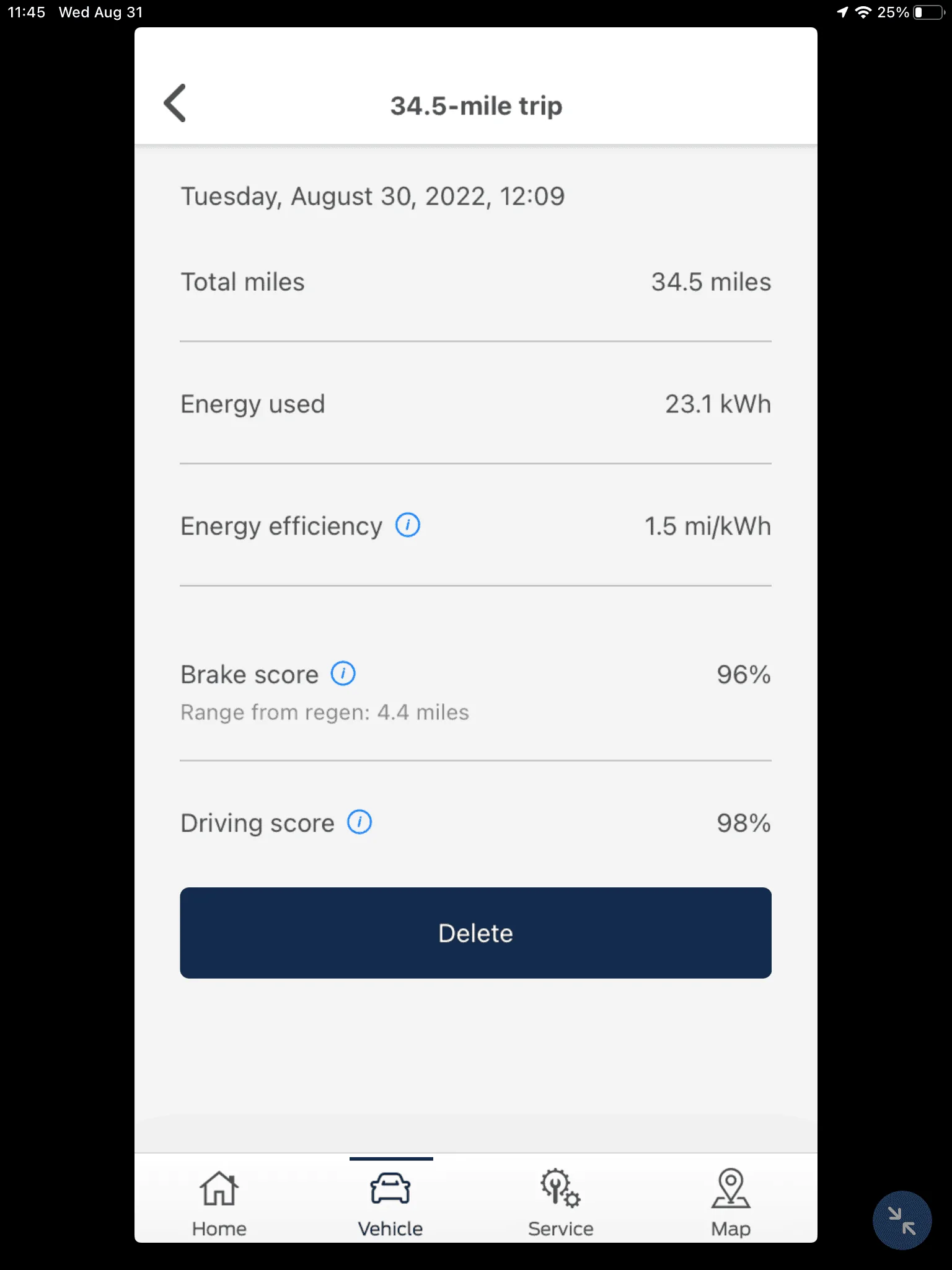Tap the Wi-Fi status icon

coord(863,12)
